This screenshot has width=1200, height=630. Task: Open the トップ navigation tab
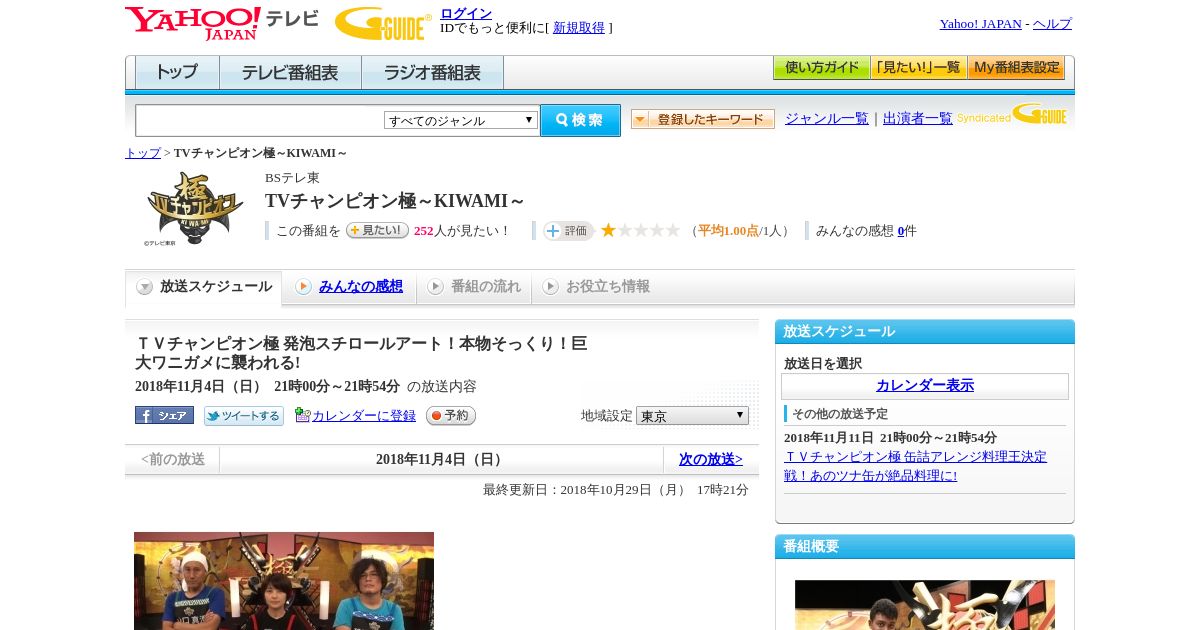pyautogui.click(x=177, y=72)
